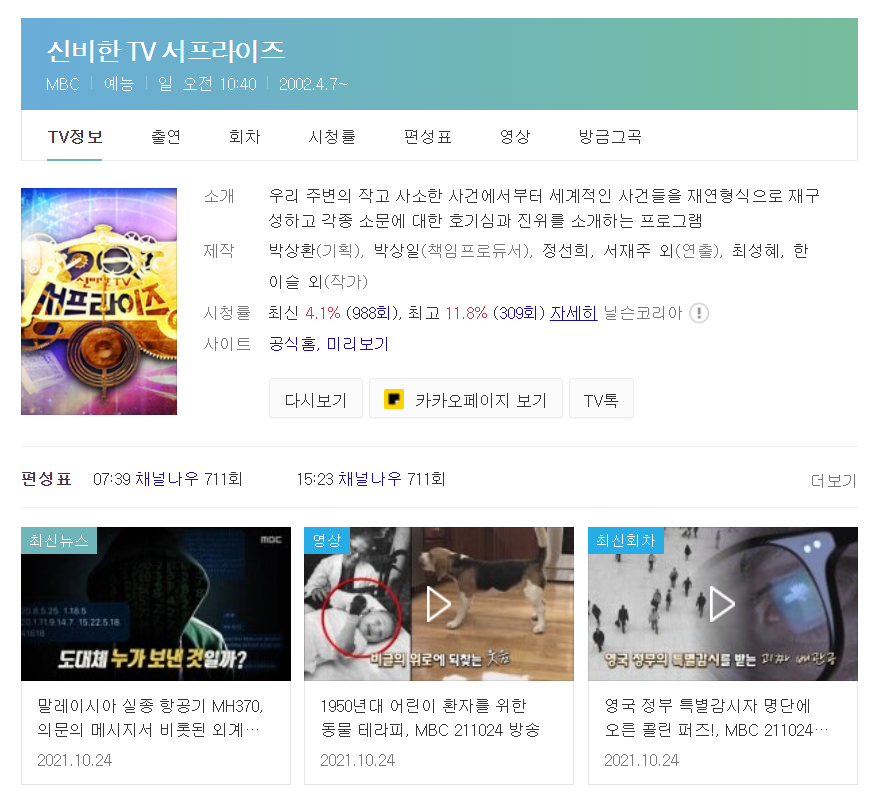Click 채널나우 link at 07:39
The image size is (881, 805).
coord(167,479)
